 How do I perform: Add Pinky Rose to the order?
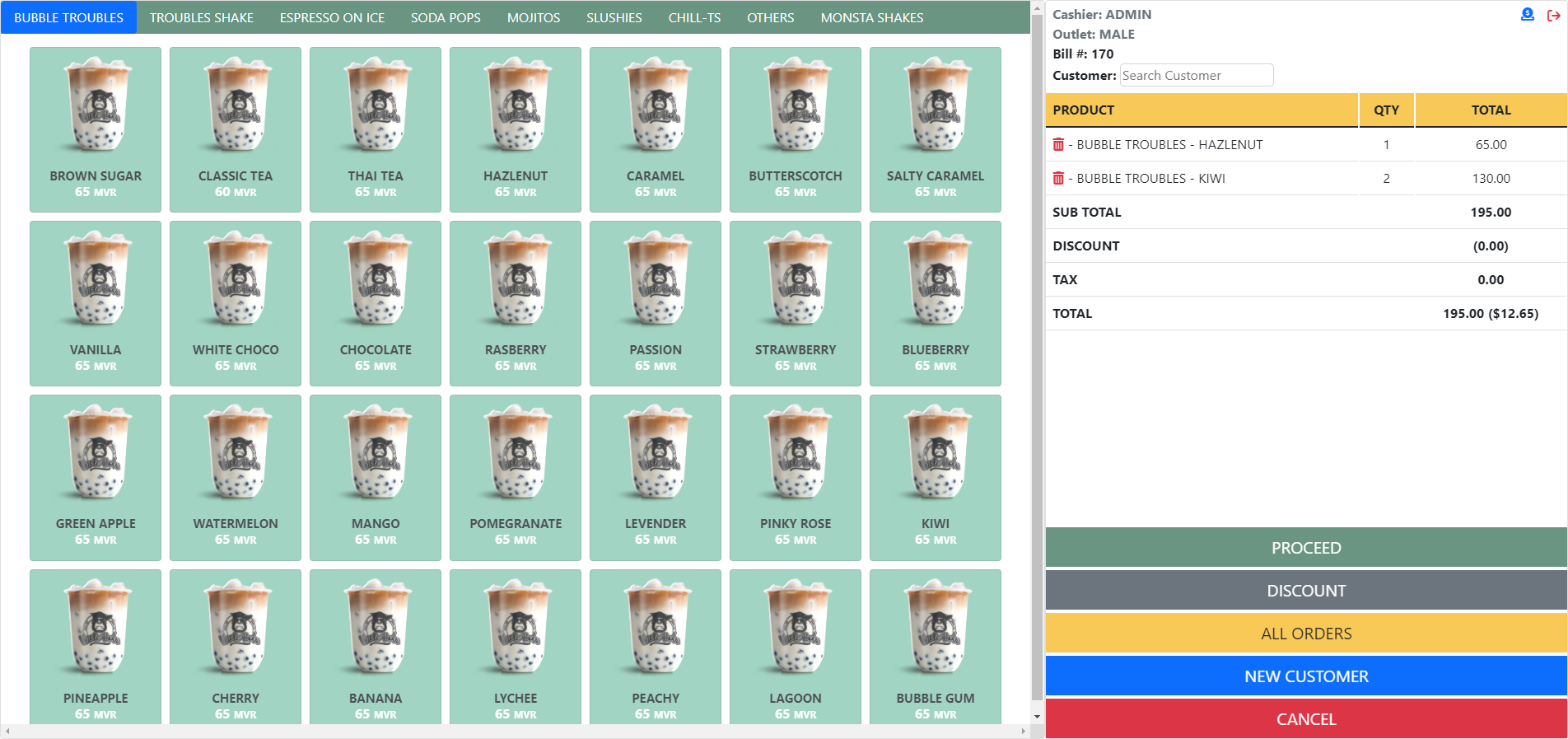795,477
